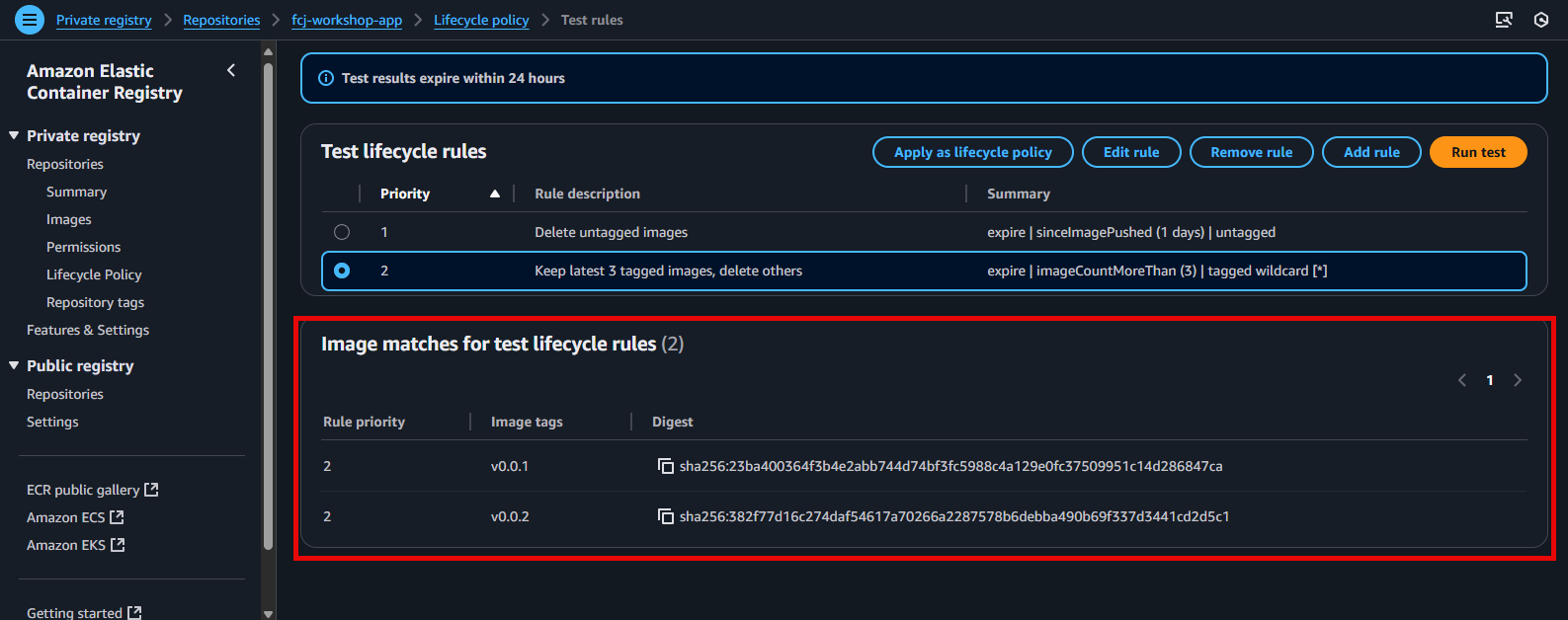This screenshot has height=620, width=1568.
Task: Open Settings under Public registry
Action: tap(52, 422)
